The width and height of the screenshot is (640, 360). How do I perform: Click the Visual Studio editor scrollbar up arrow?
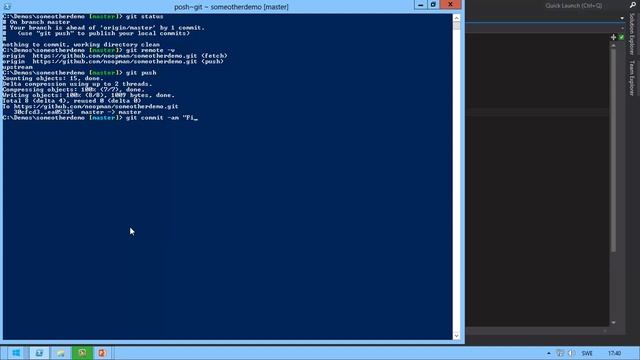point(613,45)
